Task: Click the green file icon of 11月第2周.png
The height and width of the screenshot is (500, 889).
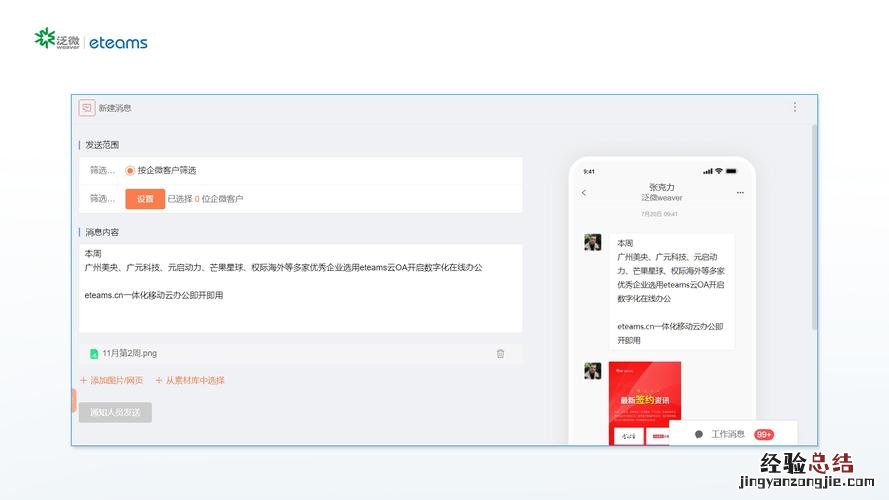Action: [94, 354]
